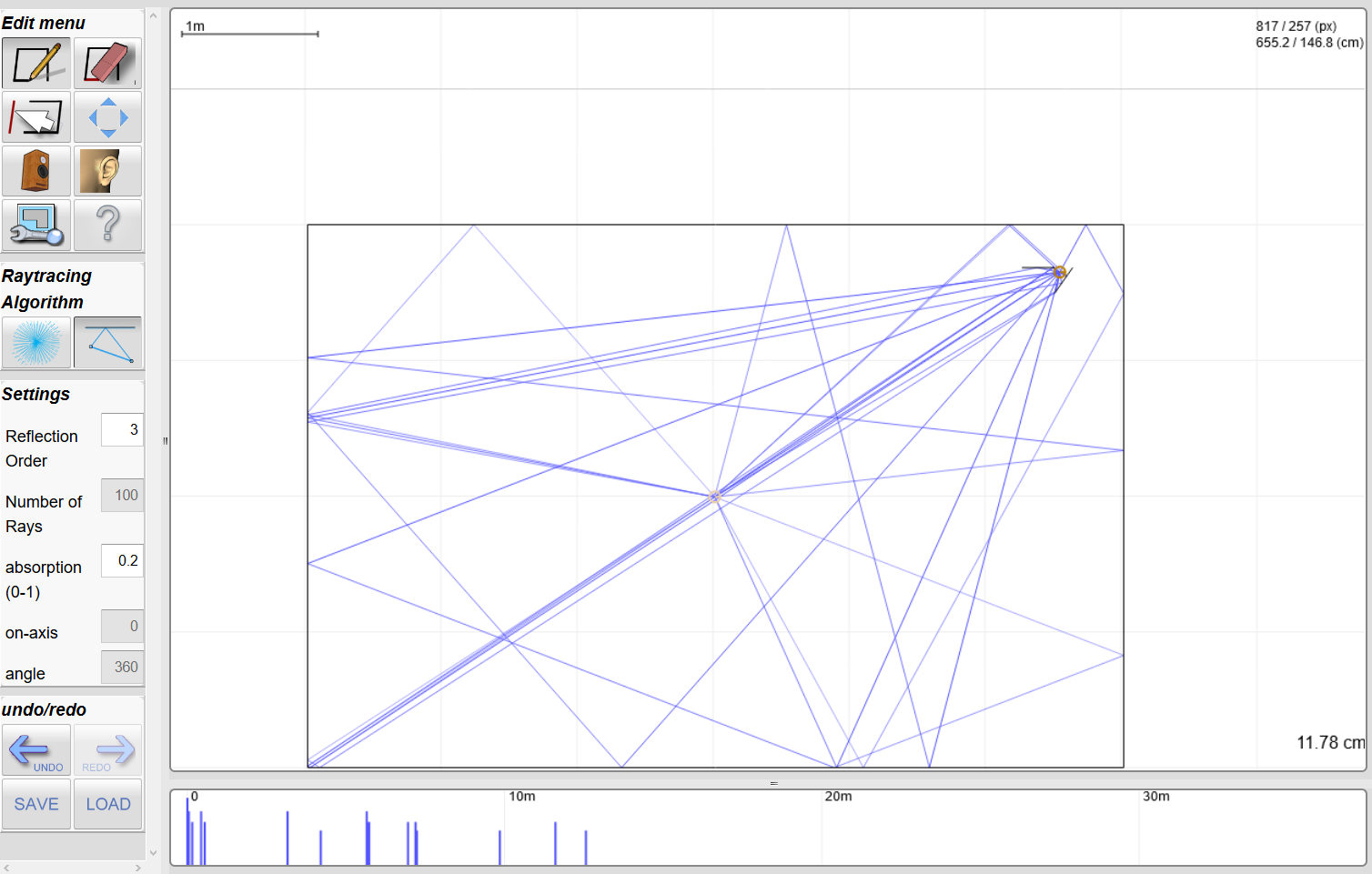Viewport: 1372px width, 874px height.
Task: Open the room settings wrench icon
Action: [36, 225]
